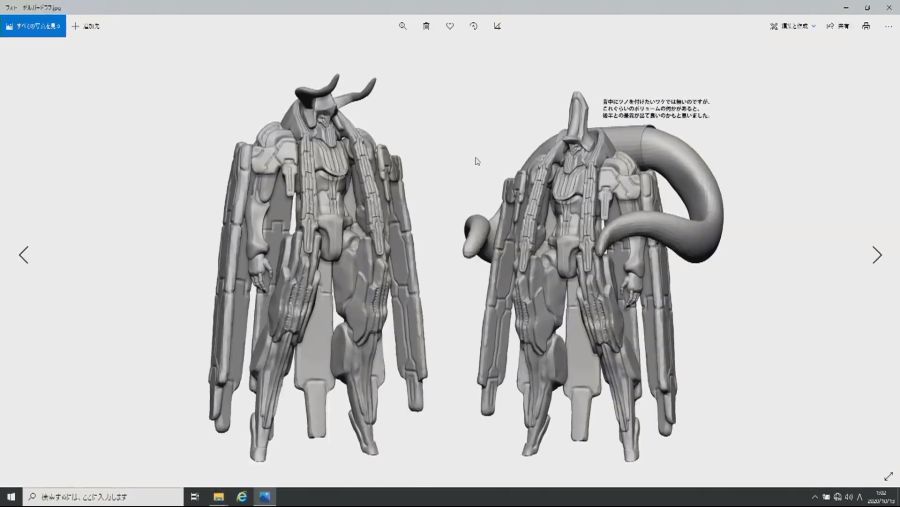Delete the photo with the trash icon
Image resolution: width=900 pixels, height=507 pixels.
click(426, 26)
